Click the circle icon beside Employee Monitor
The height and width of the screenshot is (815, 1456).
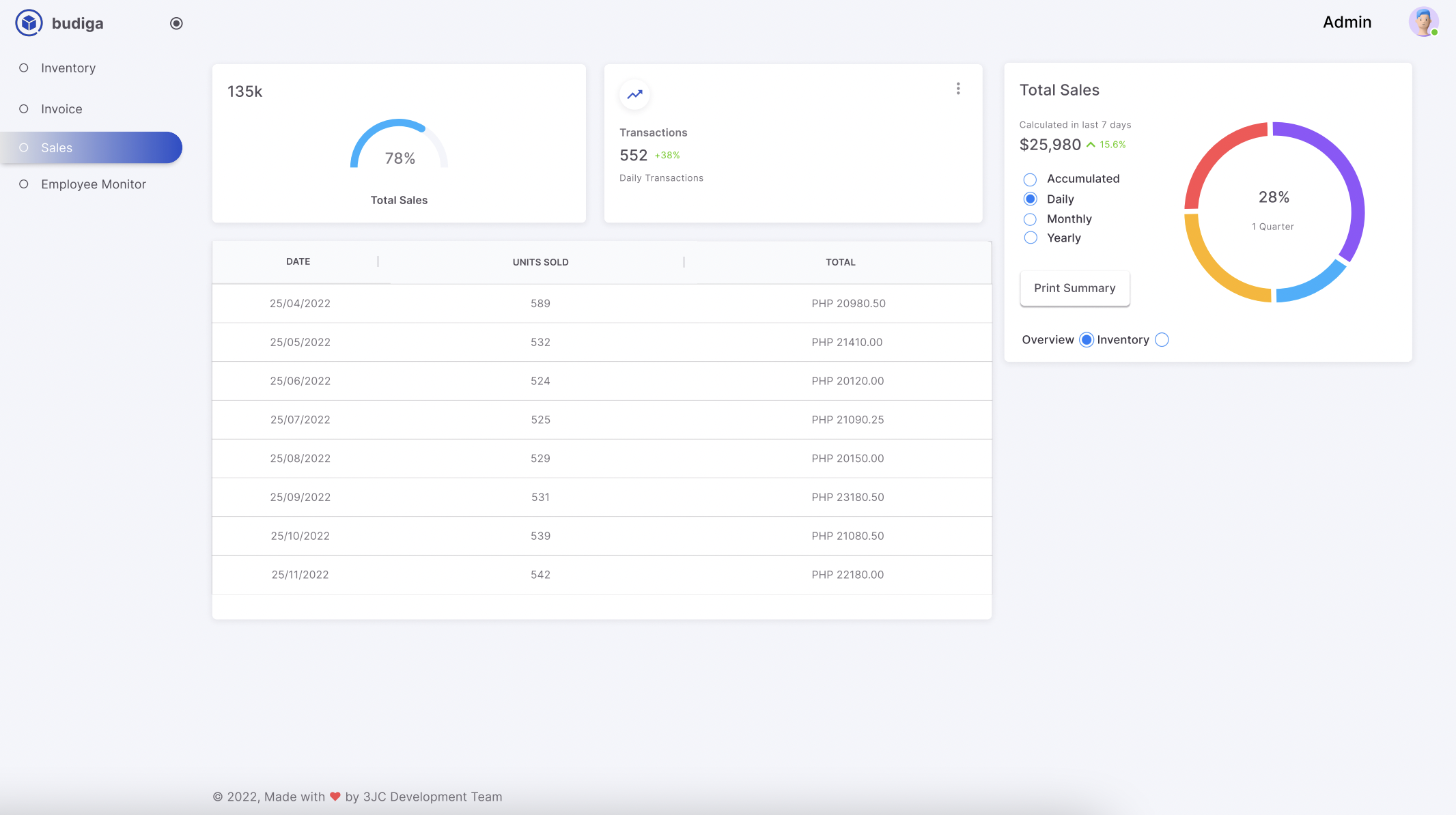(24, 184)
